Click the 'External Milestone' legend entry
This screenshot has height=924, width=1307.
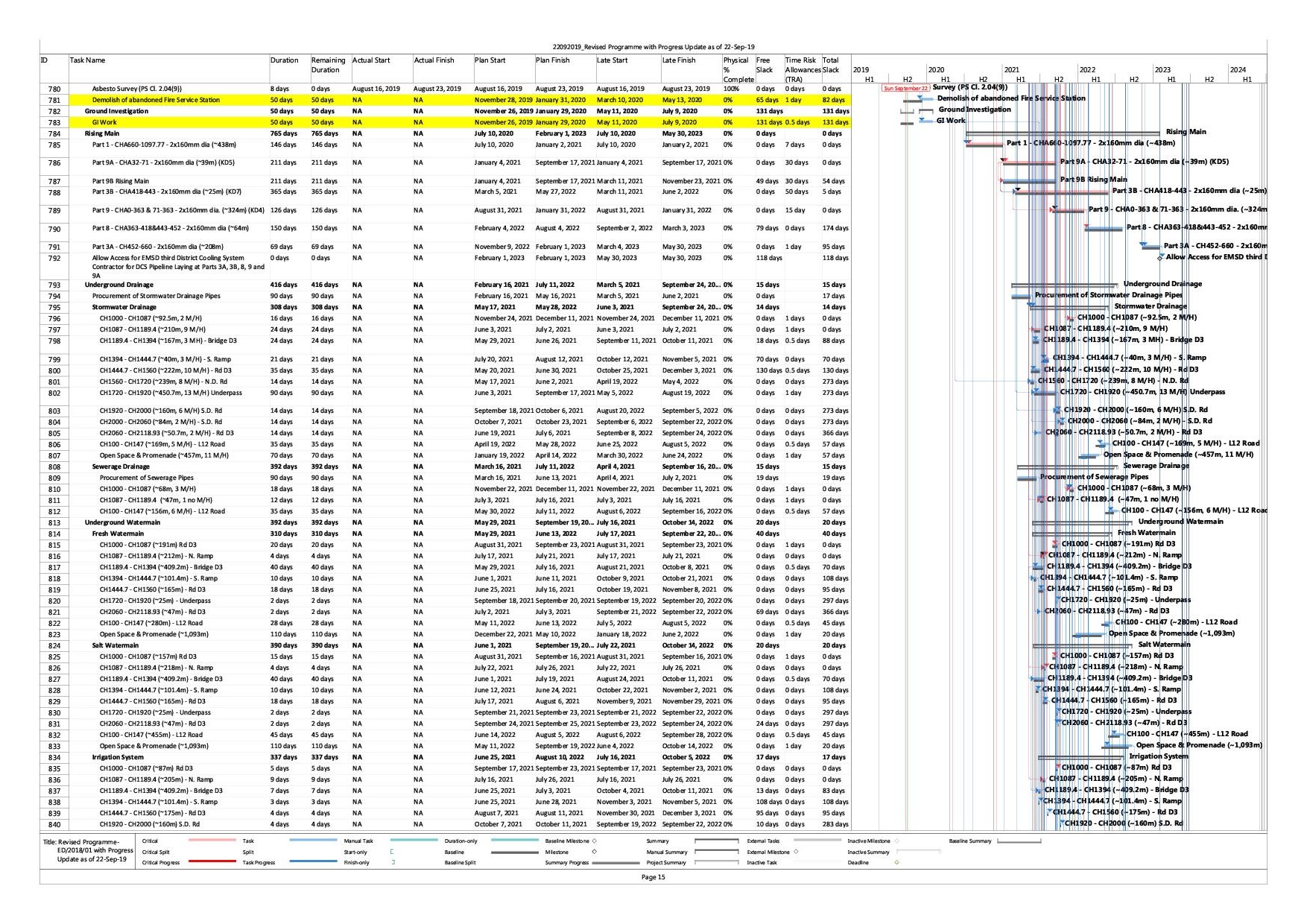[773, 852]
